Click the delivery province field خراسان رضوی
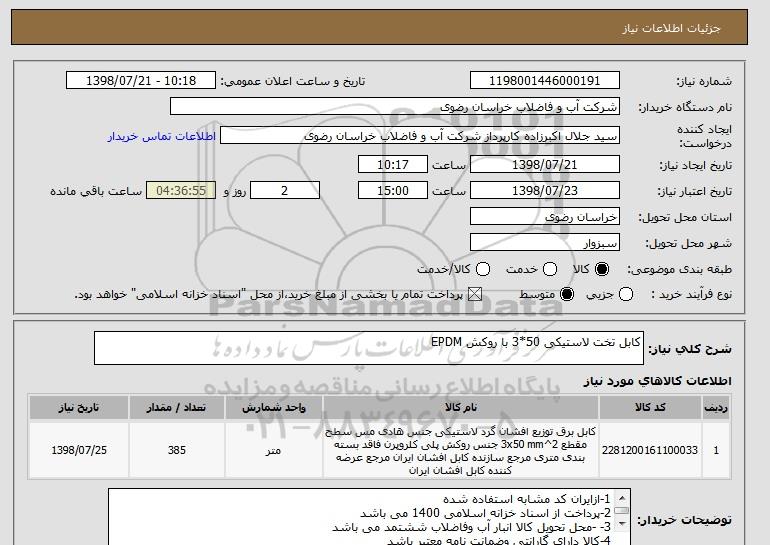This screenshot has height=545, width=770. click(x=545, y=217)
